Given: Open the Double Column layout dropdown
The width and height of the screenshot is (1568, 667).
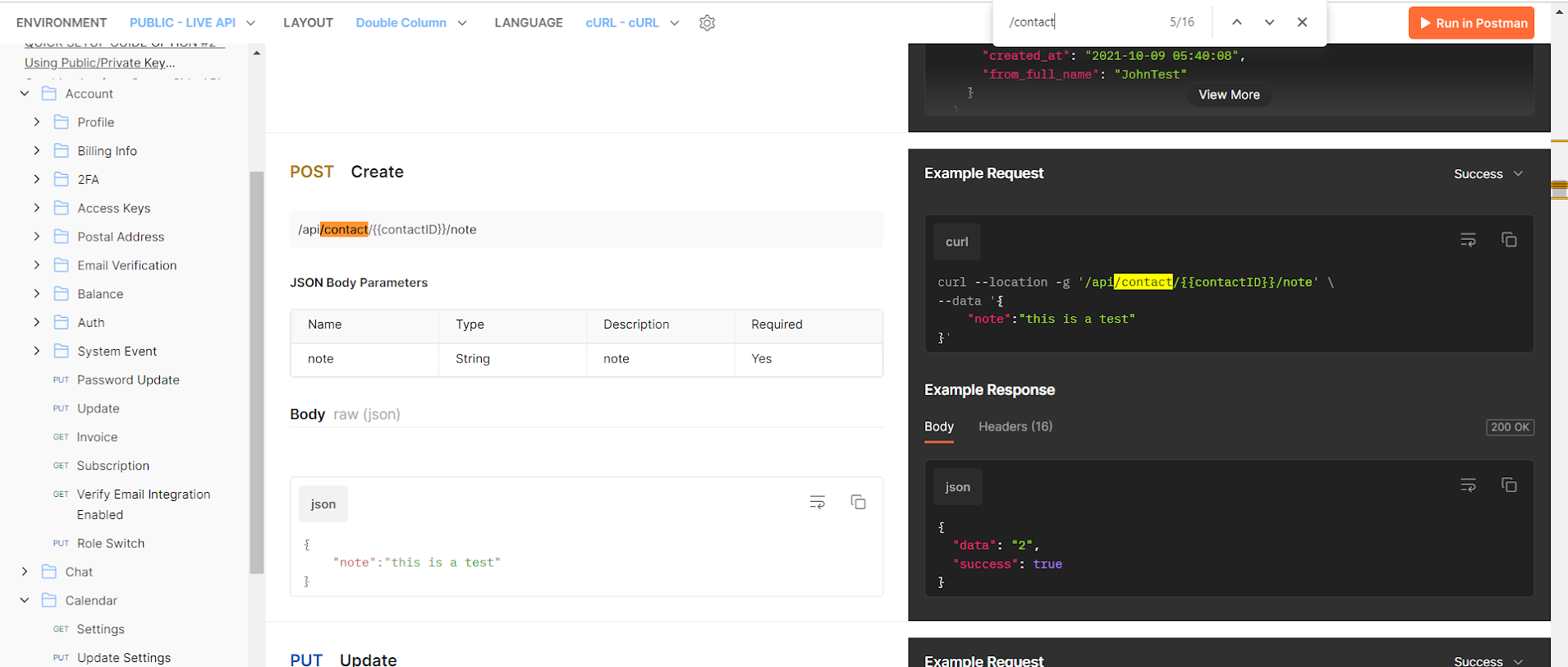Looking at the screenshot, I should (x=410, y=23).
